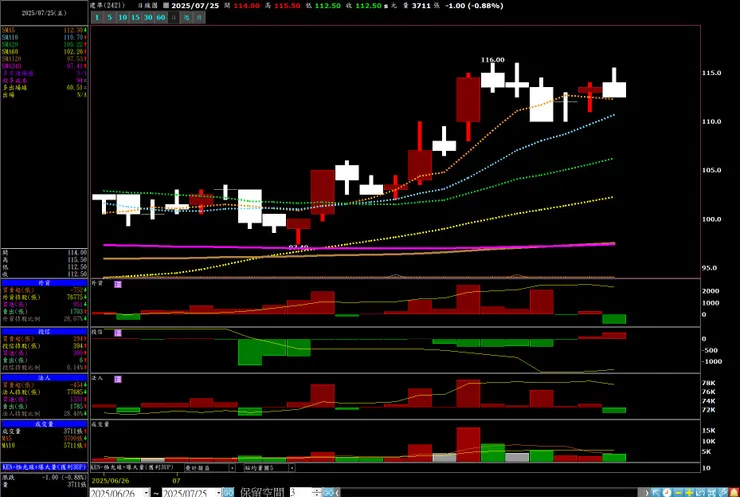Switch chart to 1-minute interval
Image resolution: width=740 pixels, height=497 pixels.
pos(97,17)
